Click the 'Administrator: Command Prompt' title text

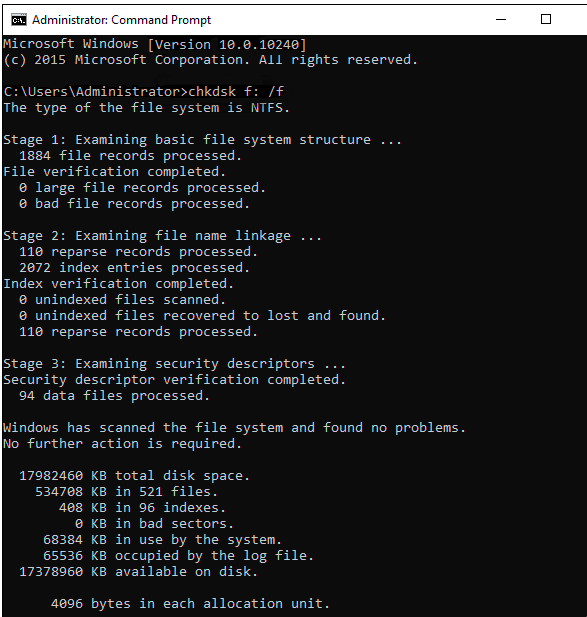point(122,20)
